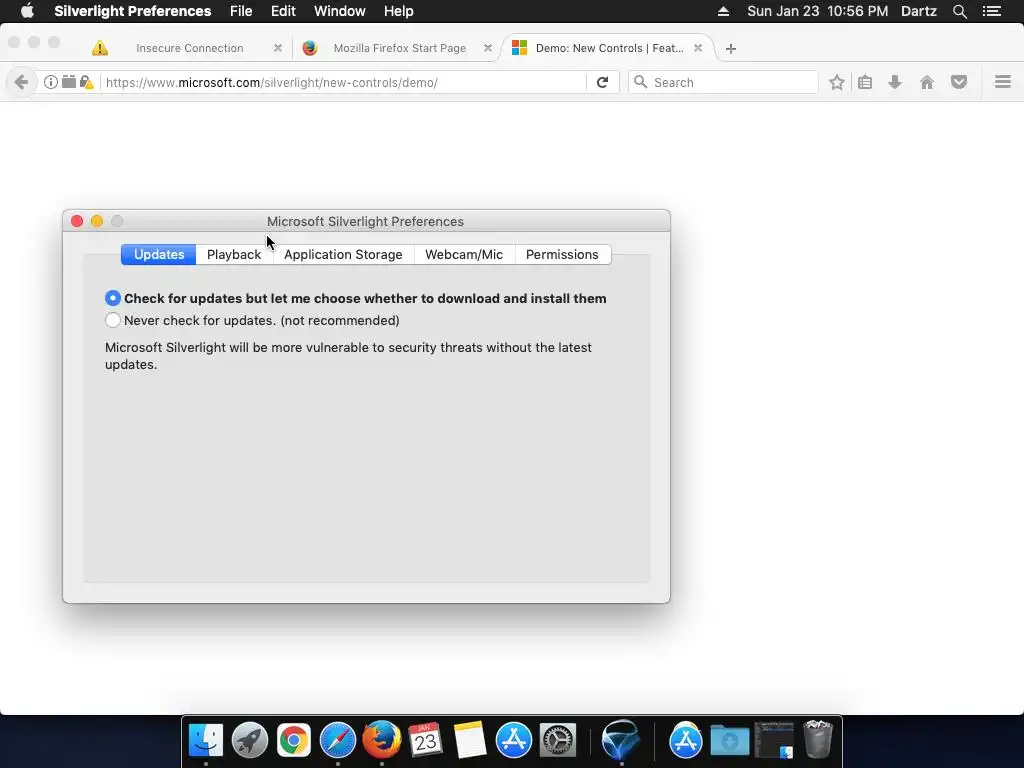
Task: Reload the page in Firefox
Action: (x=603, y=82)
